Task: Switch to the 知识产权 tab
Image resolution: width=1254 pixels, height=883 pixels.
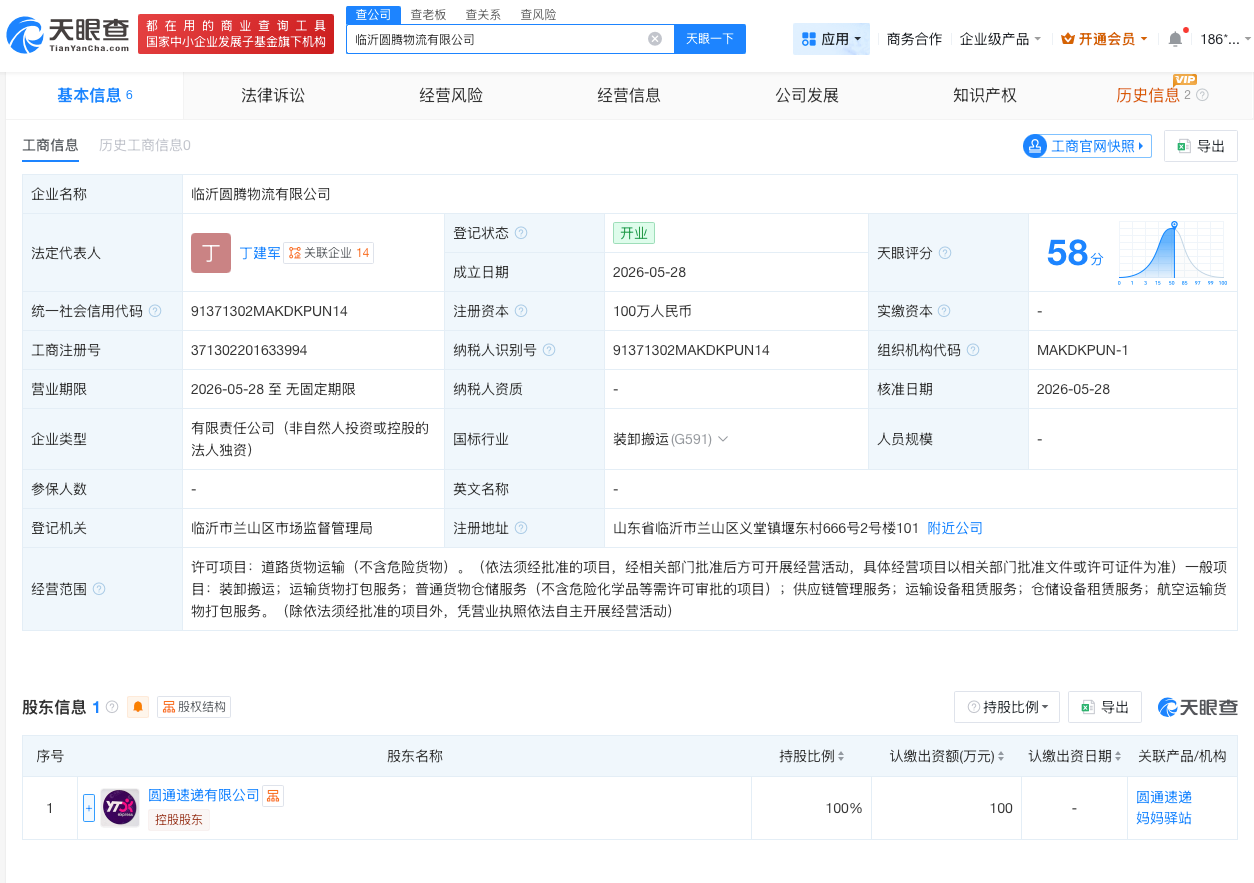Action: [985, 95]
